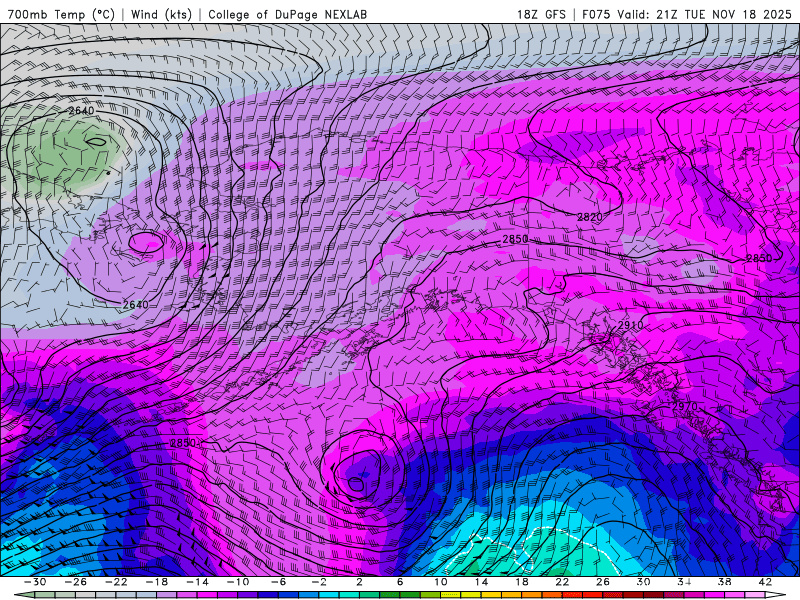
Task: Click the 2970 contour label
Action: click(685, 407)
